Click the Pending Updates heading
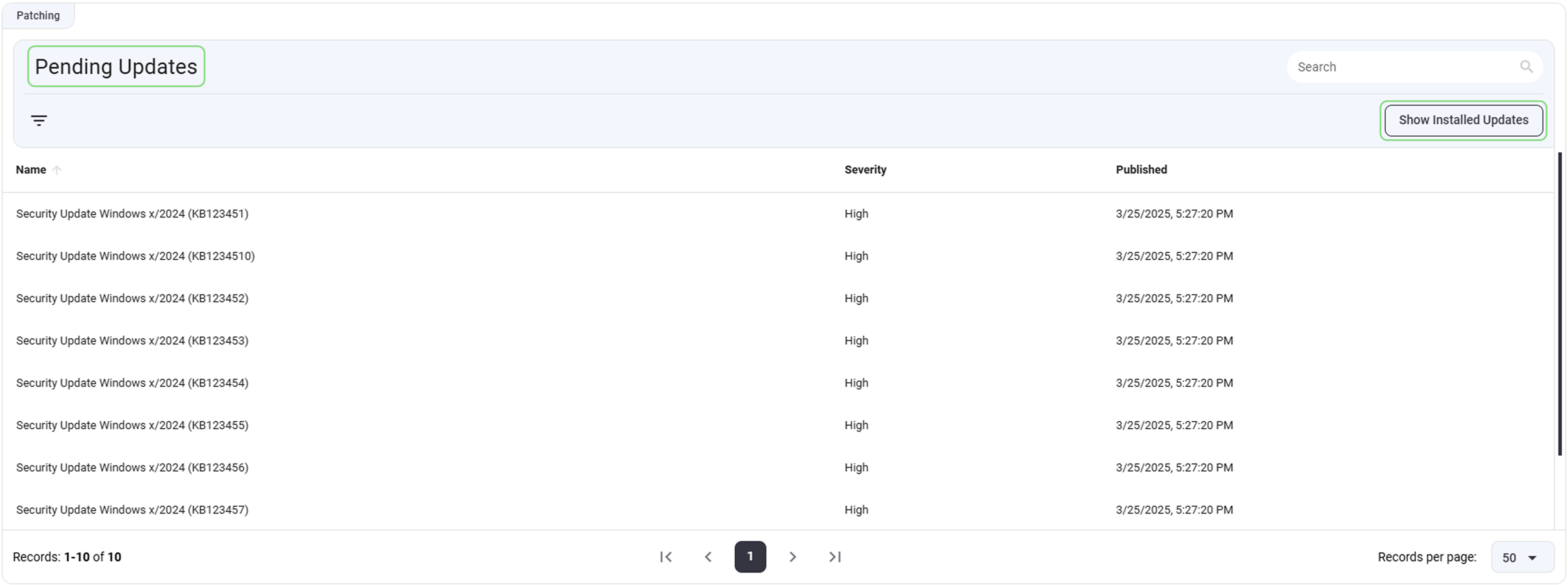 pyautogui.click(x=116, y=66)
